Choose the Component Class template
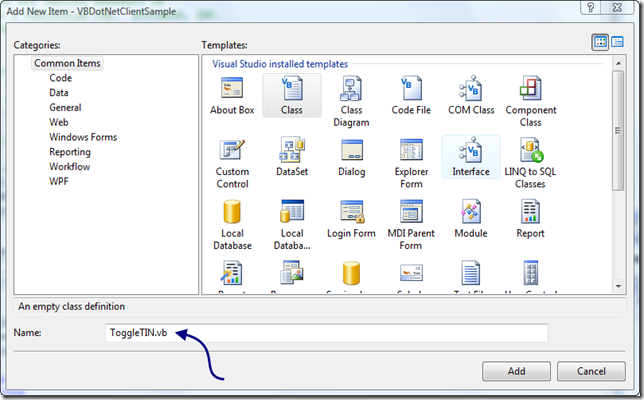 [531, 99]
